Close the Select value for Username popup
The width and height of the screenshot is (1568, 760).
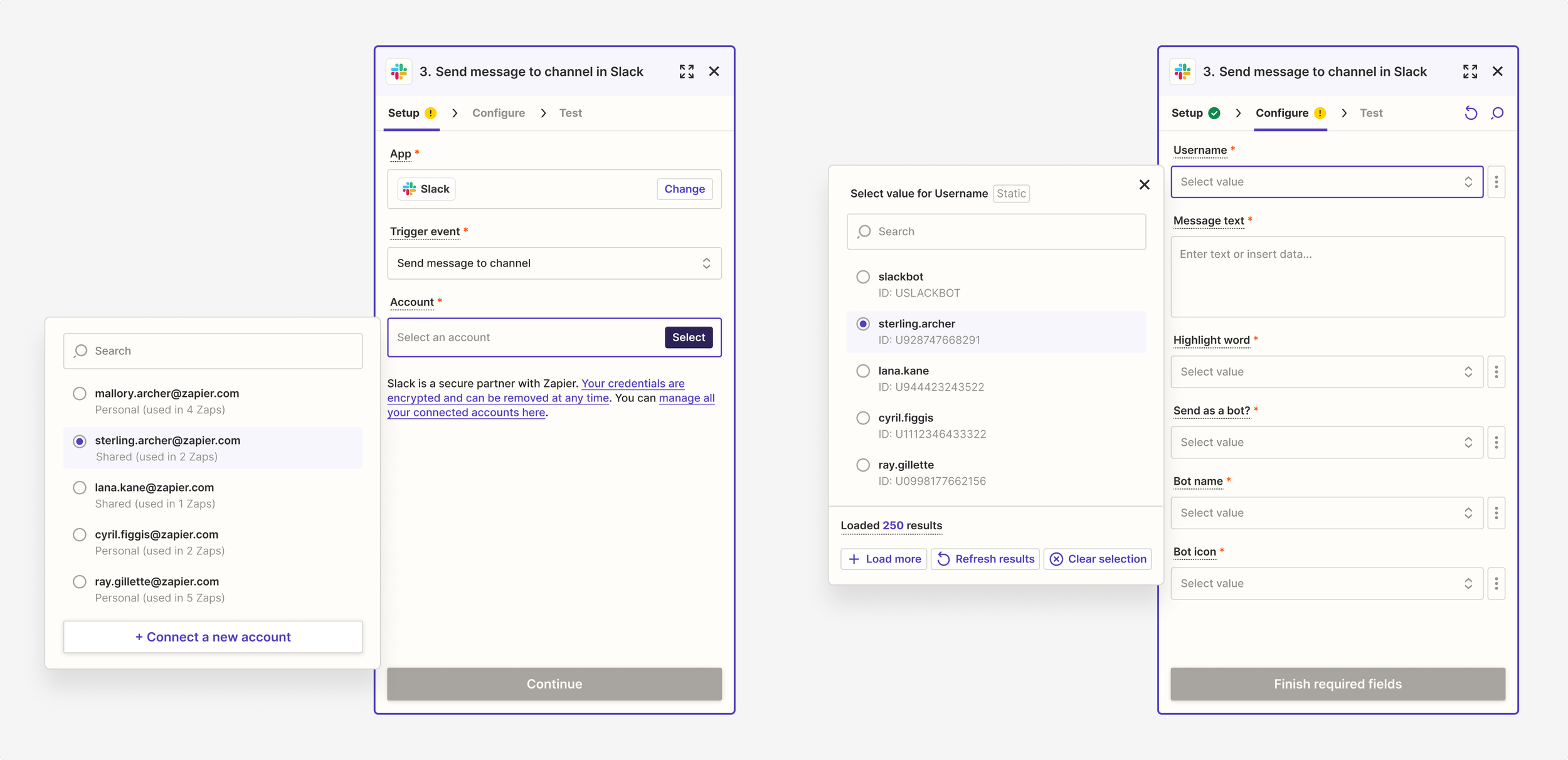click(1144, 184)
